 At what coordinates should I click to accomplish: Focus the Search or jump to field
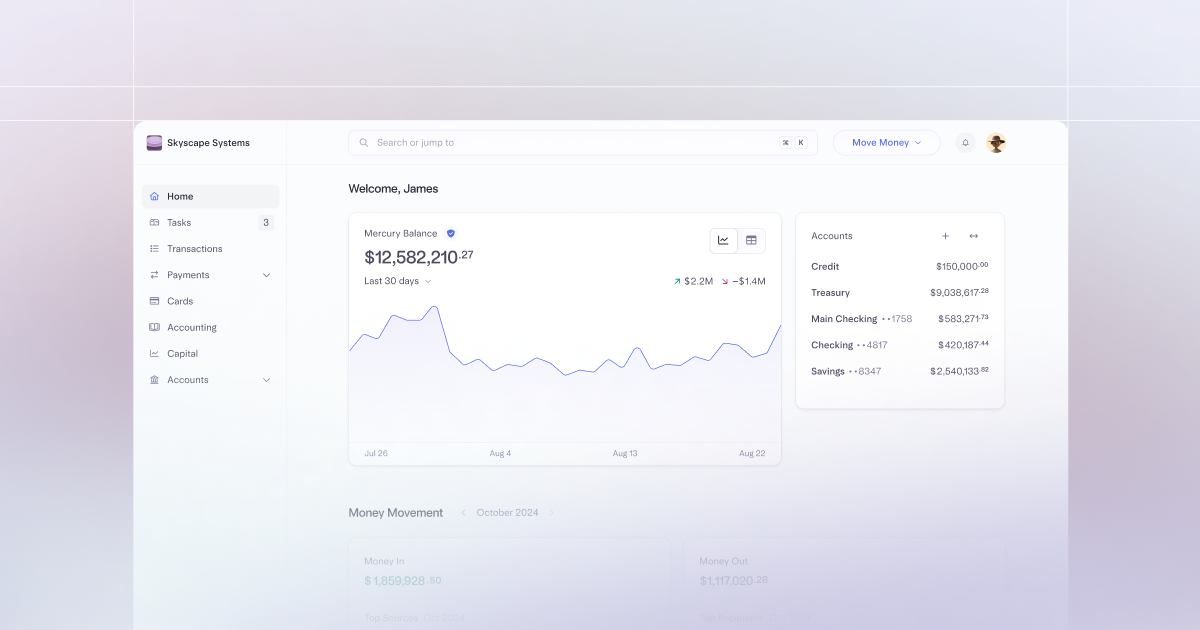pyautogui.click(x=582, y=143)
